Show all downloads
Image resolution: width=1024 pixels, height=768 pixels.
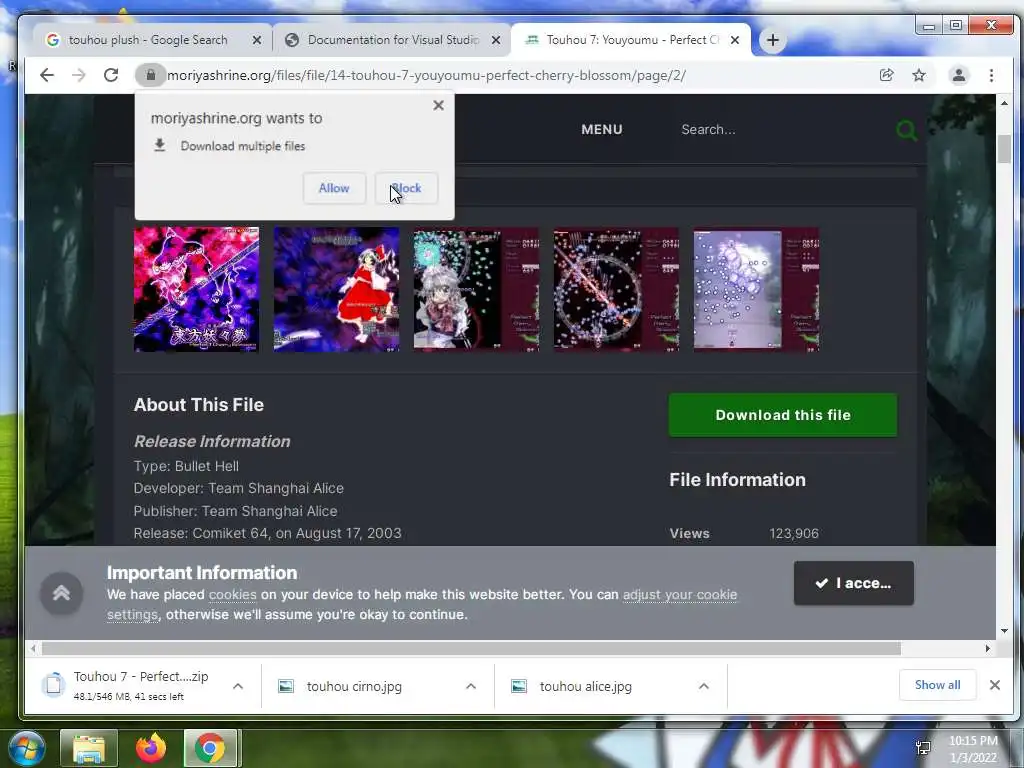pos(937,684)
